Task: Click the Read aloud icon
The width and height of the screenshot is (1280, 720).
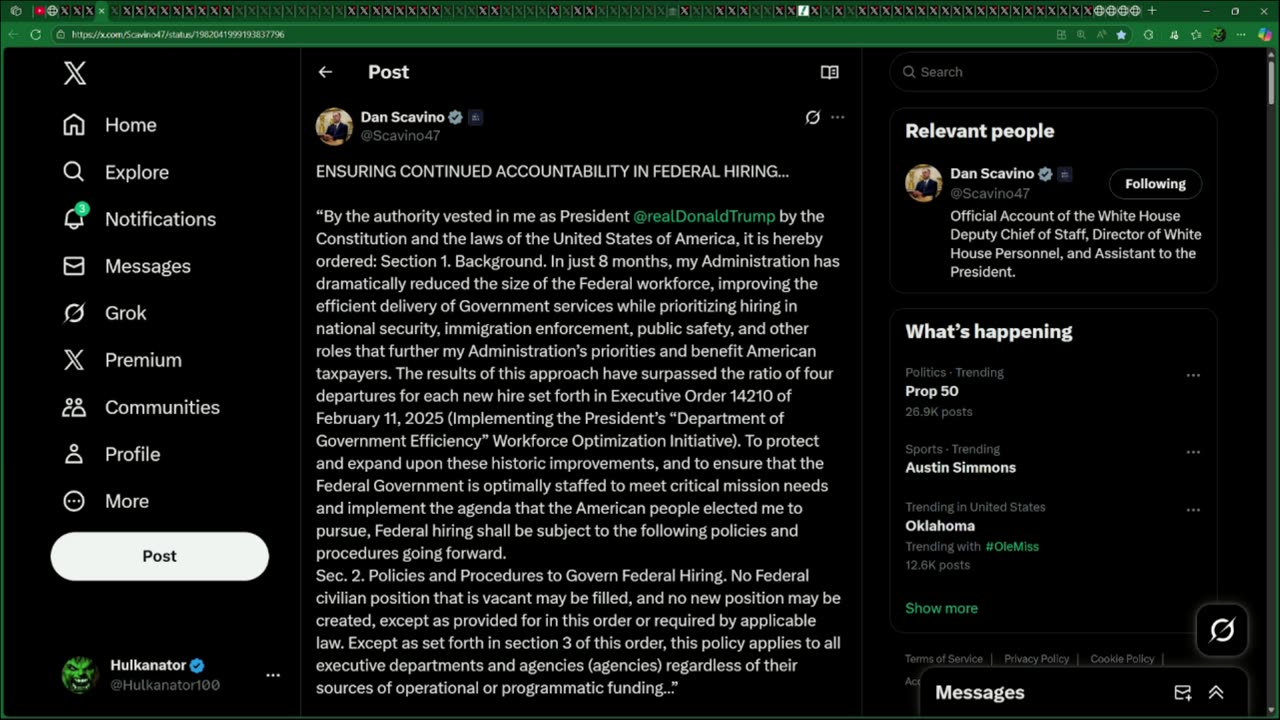Action: pos(1101,34)
